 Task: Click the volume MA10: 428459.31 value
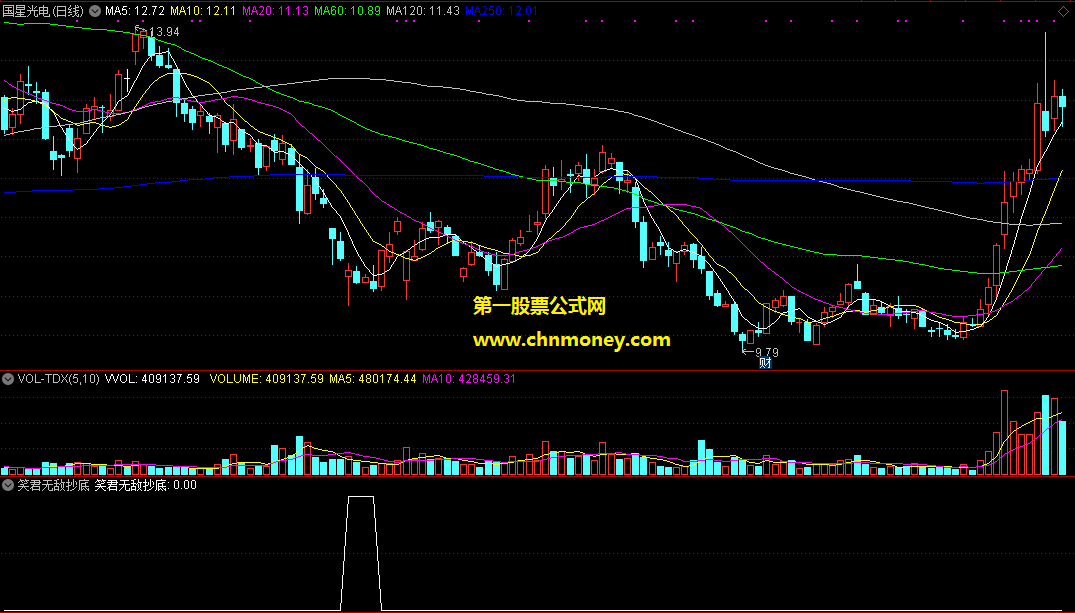point(469,378)
